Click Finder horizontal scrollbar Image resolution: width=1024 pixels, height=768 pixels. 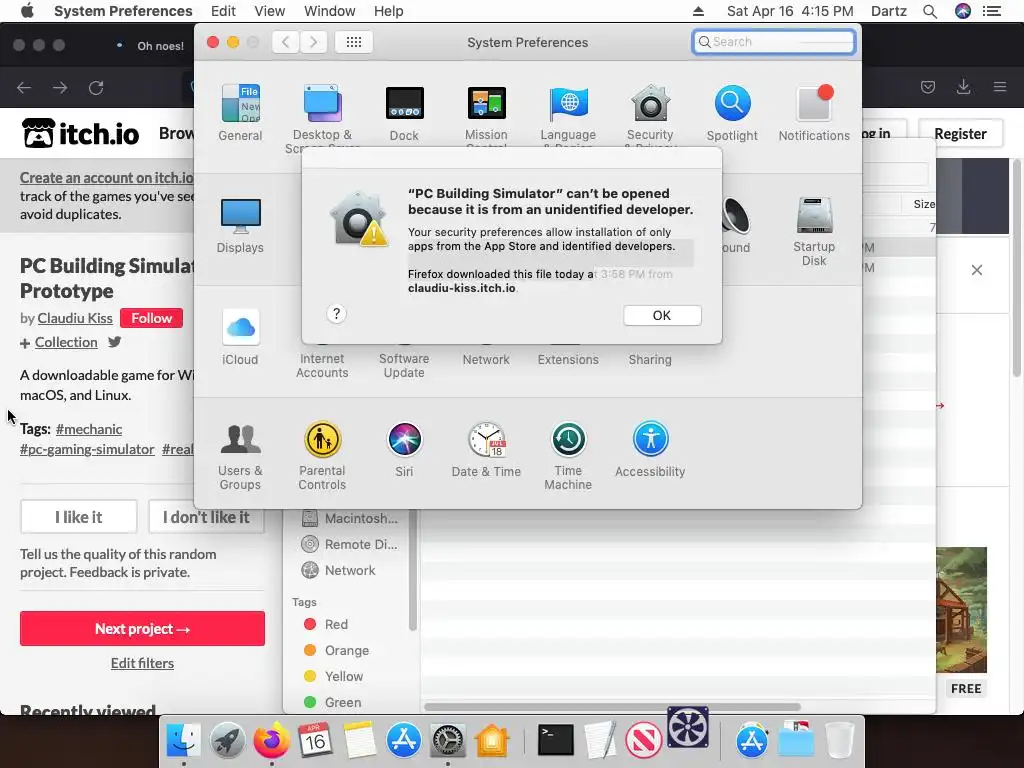pyautogui.click(x=613, y=707)
